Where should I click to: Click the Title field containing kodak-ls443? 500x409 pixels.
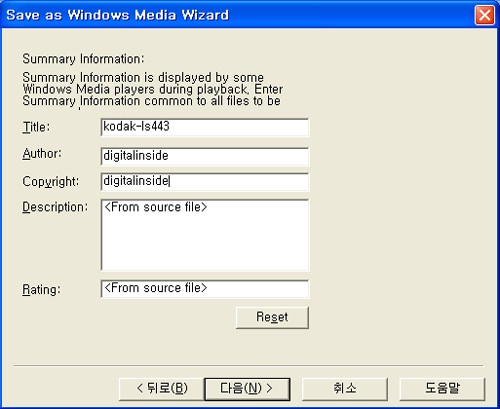[205, 127]
